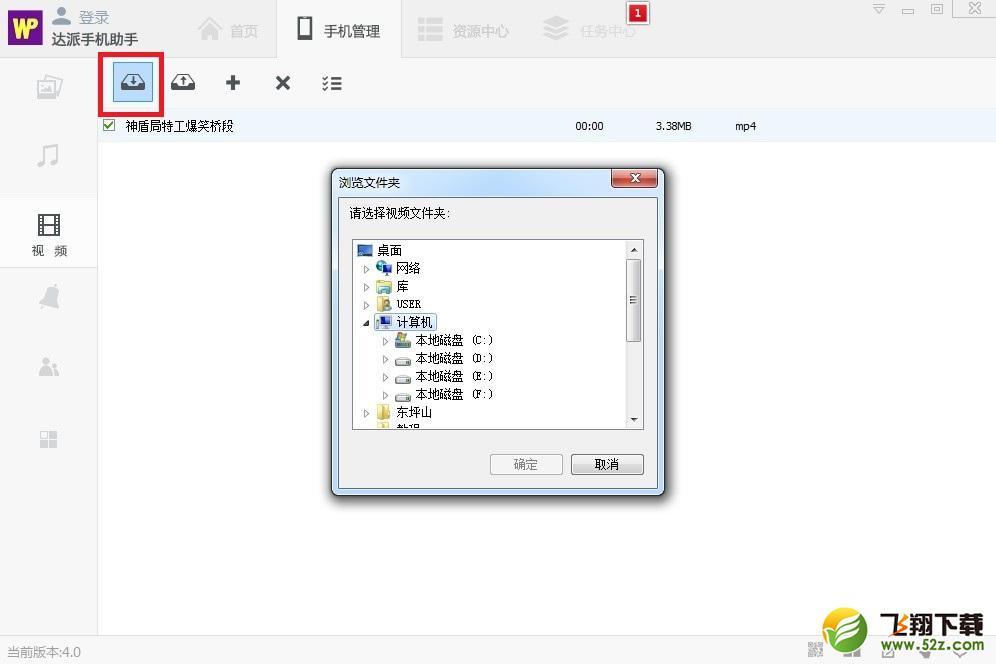Viewport: 996px width, 664px height.
Task: Expand 本地磁盘 (D:) node
Action: (x=386, y=359)
